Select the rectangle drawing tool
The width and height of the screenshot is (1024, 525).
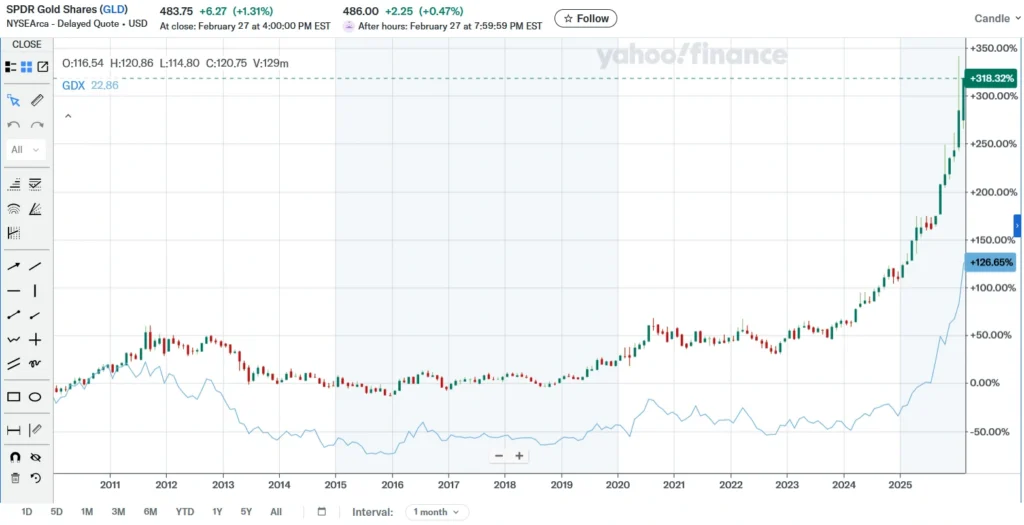[x=14, y=397]
